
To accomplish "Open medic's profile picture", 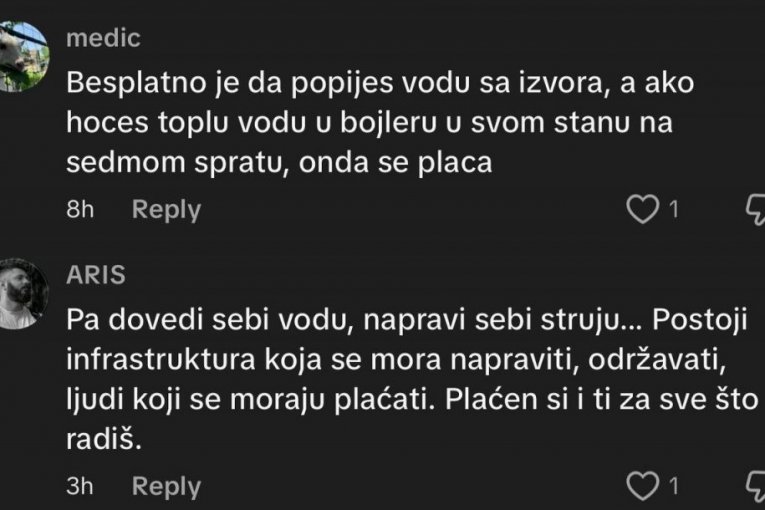I will tap(23, 56).
